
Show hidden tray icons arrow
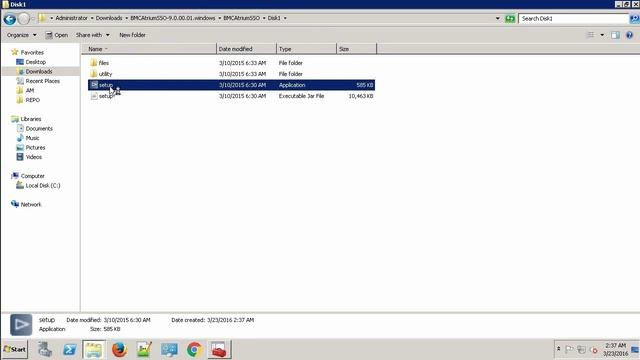click(558, 349)
